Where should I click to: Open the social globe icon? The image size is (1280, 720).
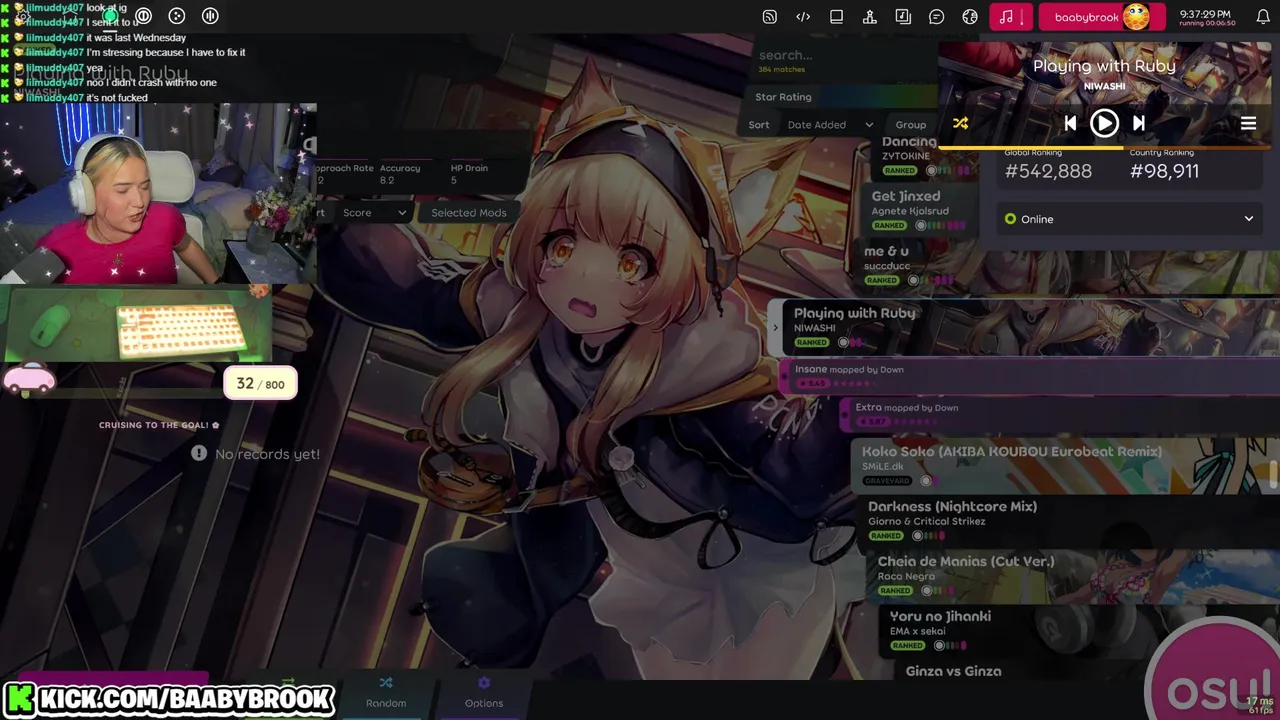point(970,16)
